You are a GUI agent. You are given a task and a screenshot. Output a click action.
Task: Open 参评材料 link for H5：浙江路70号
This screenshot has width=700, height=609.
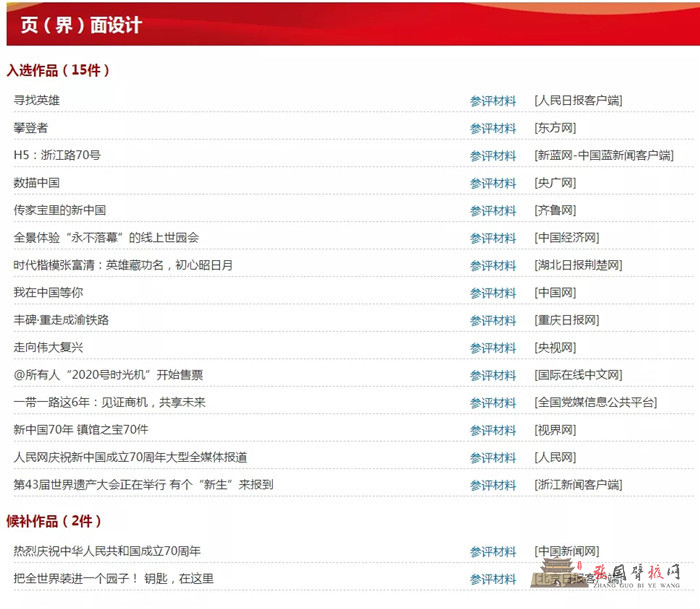(x=493, y=156)
